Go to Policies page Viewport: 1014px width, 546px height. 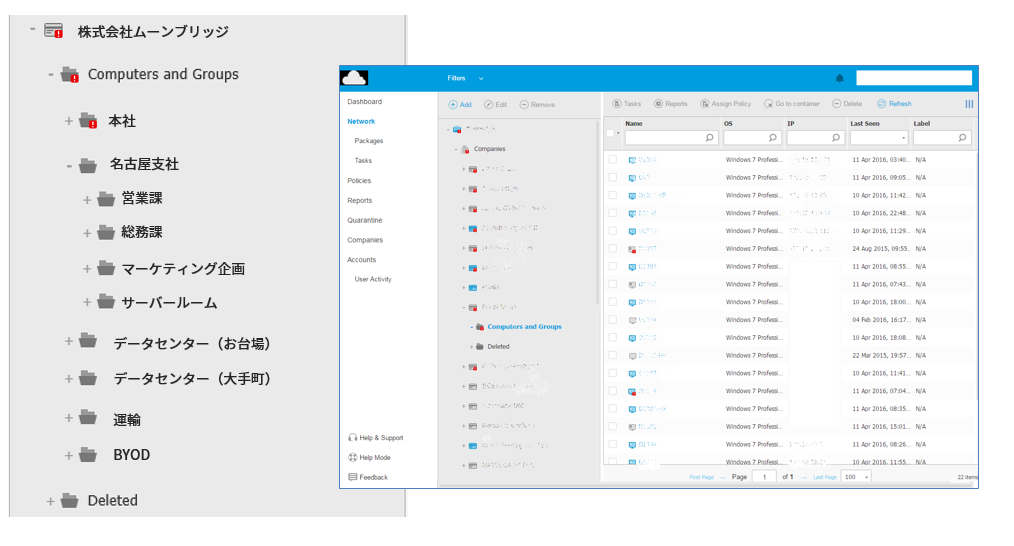(x=359, y=180)
